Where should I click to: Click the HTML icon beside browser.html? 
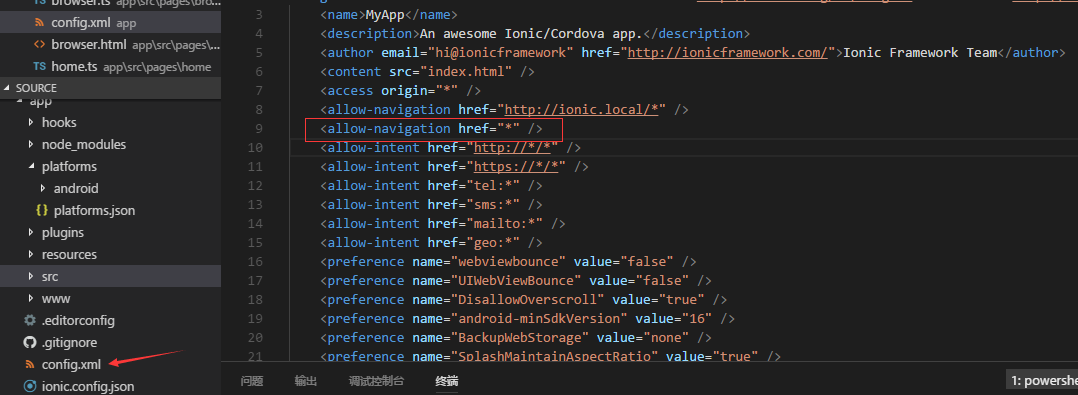[x=39, y=45]
